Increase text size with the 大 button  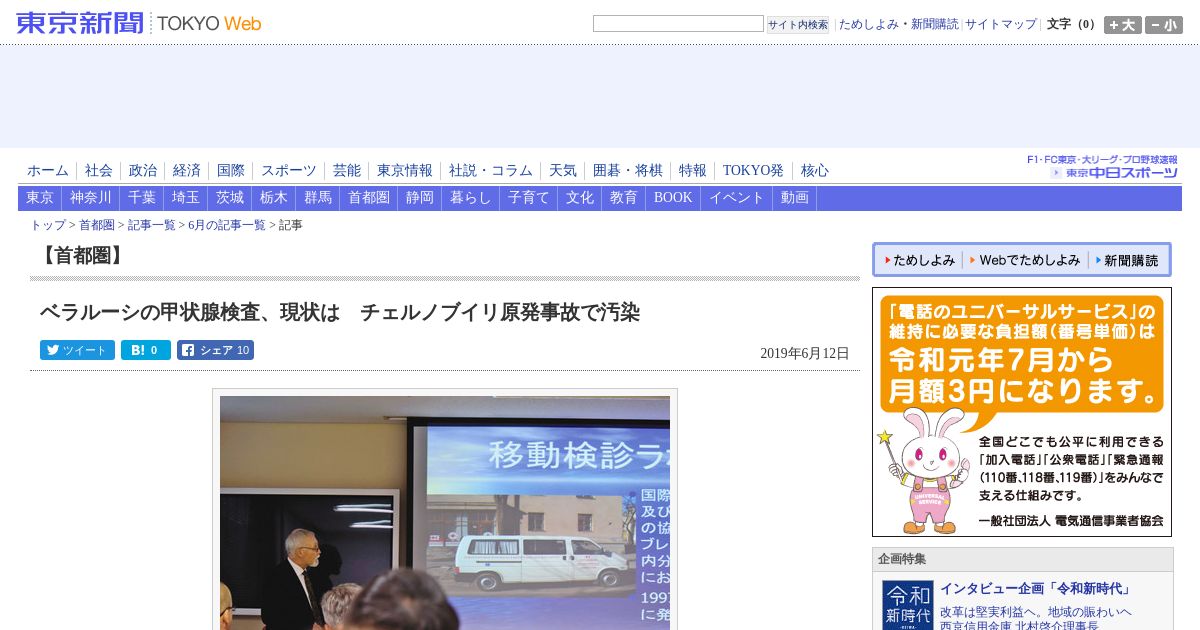[x=1122, y=25]
